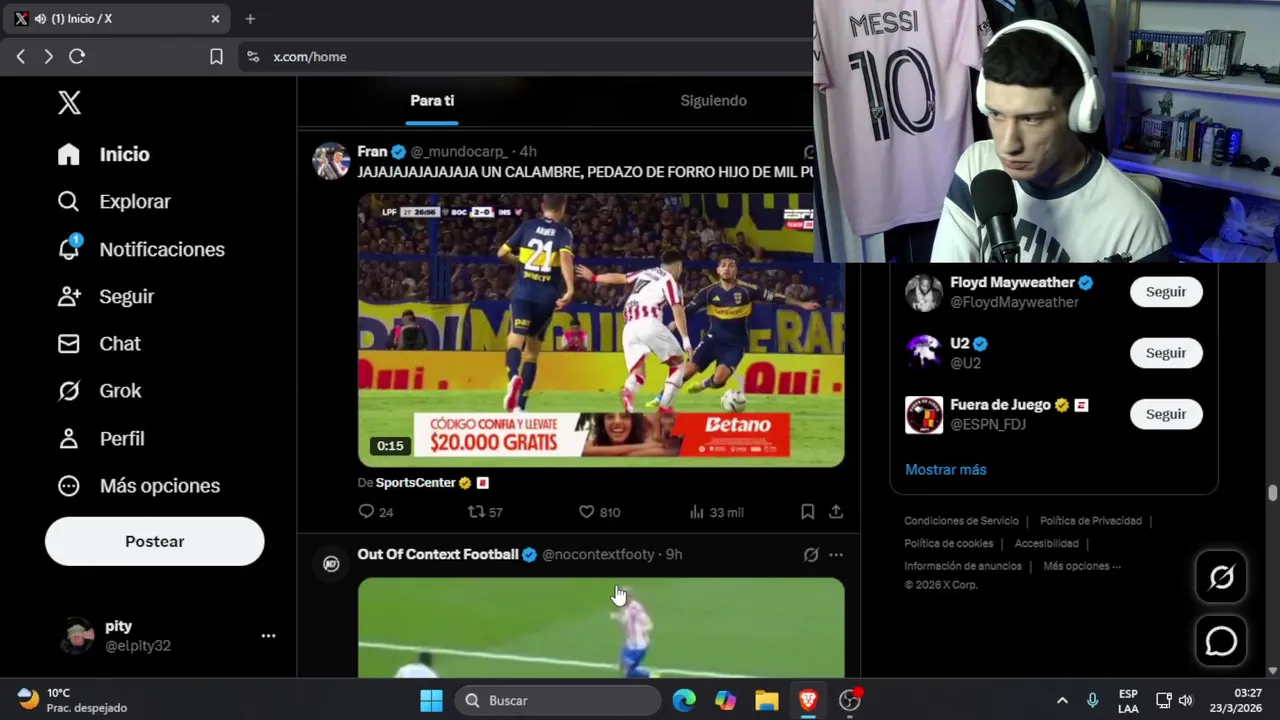Open Perfil person icon
Viewport: 1280px width, 720px height.
pos(68,438)
